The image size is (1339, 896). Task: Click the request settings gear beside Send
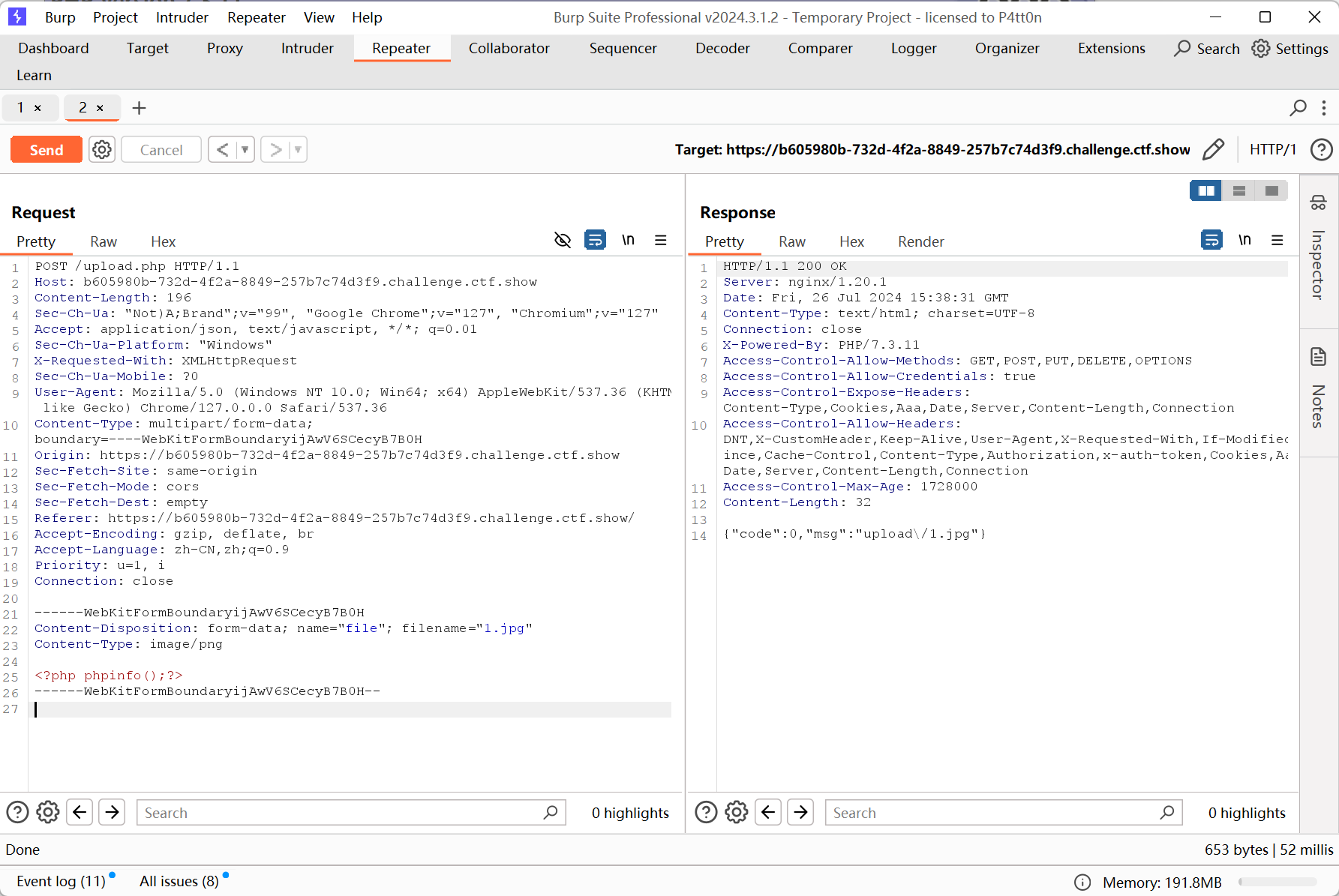click(x=102, y=150)
